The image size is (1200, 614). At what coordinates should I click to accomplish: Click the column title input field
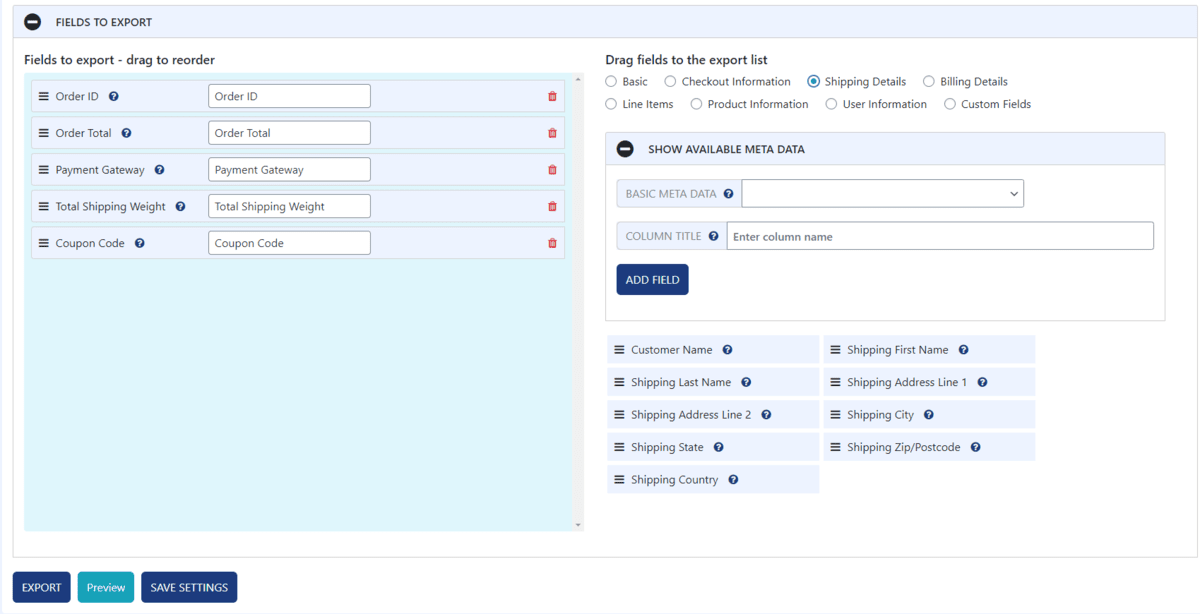(x=940, y=236)
